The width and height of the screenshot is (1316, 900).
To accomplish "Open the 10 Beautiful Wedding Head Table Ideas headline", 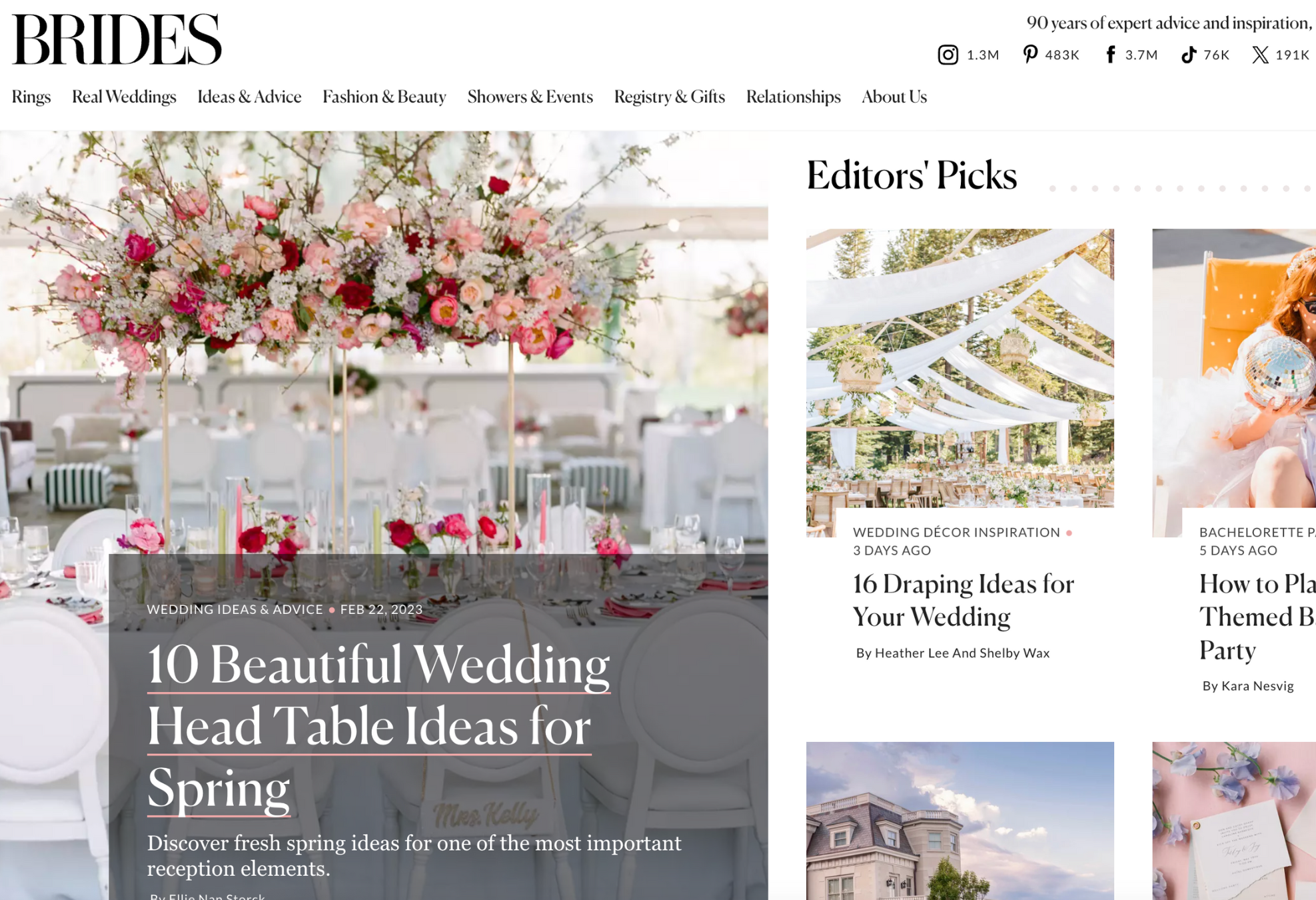I will tap(378, 727).
